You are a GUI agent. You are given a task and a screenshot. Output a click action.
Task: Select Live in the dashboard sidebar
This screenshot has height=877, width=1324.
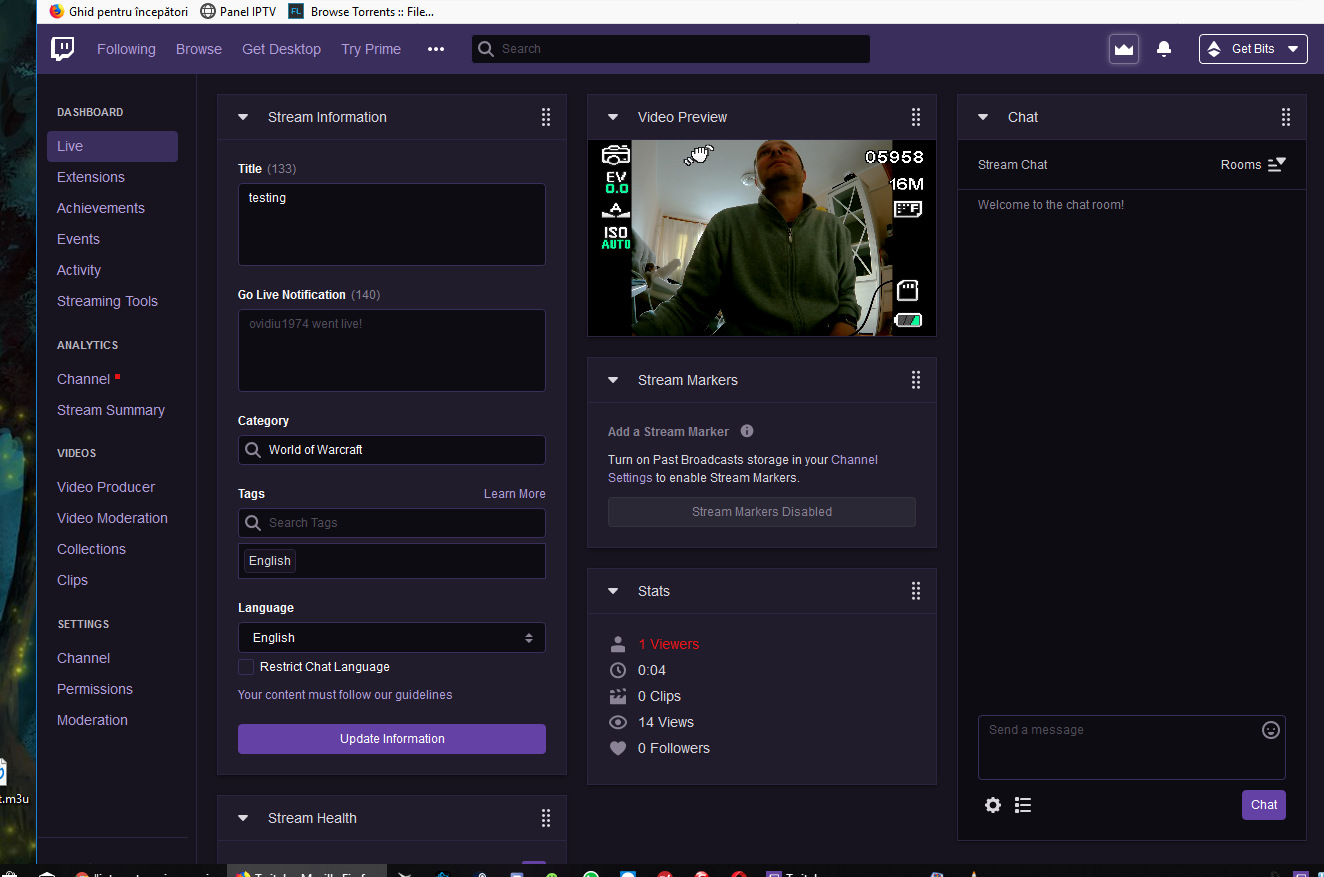point(112,146)
